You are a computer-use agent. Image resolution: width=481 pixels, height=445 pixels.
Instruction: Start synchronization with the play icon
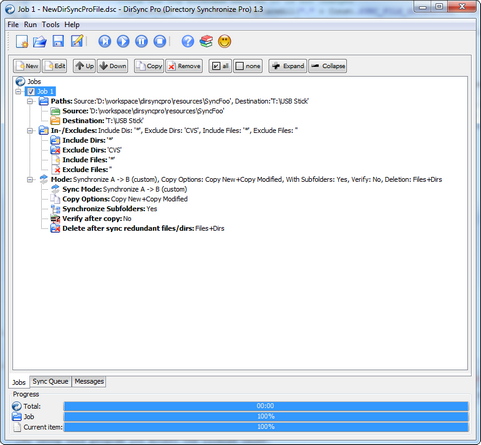(123, 42)
